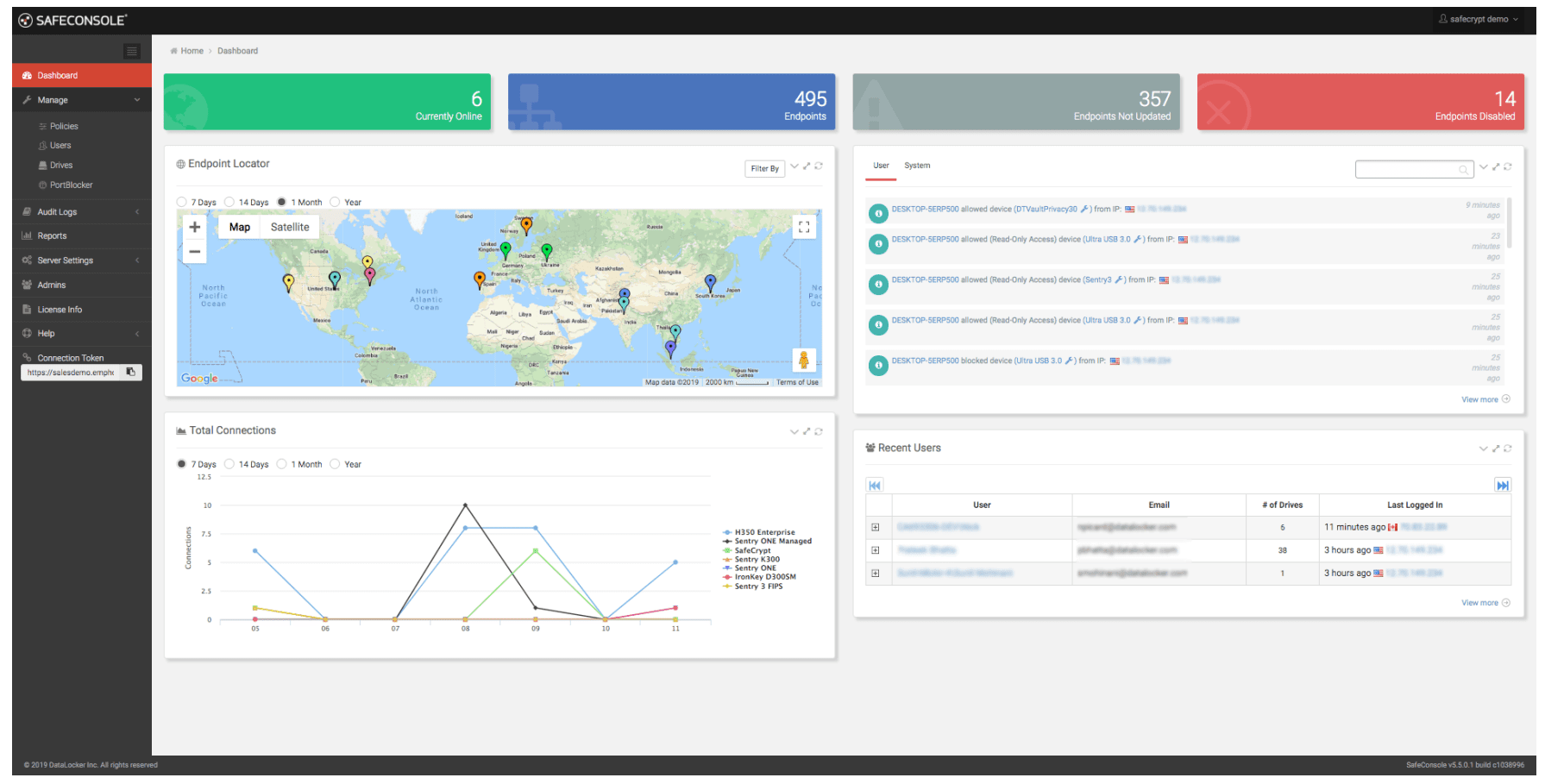Click the activity log search field
Screen dimensions: 1545x784
click(1408, 169)
